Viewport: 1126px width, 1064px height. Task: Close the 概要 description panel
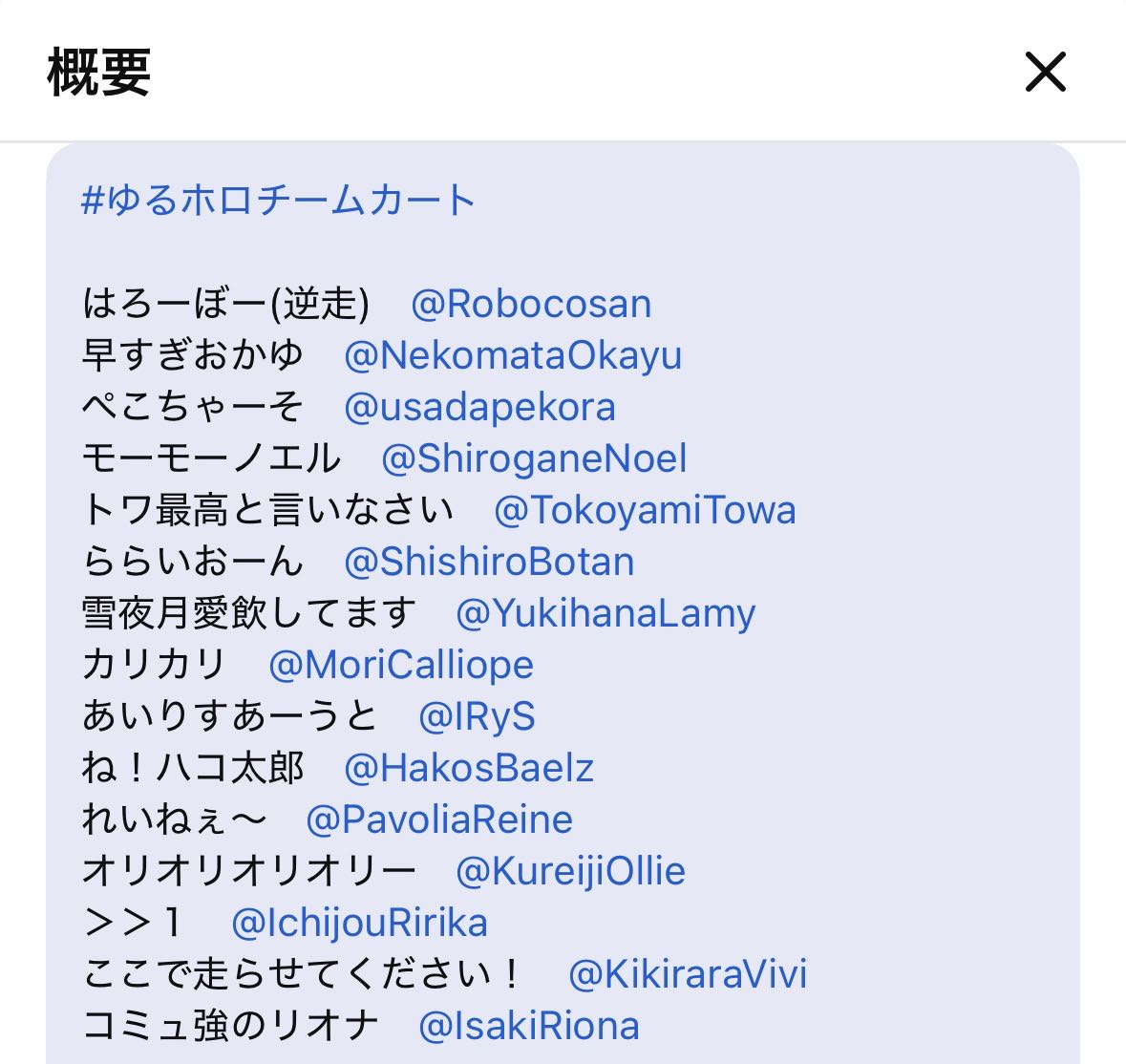[x=1045, y=72]
